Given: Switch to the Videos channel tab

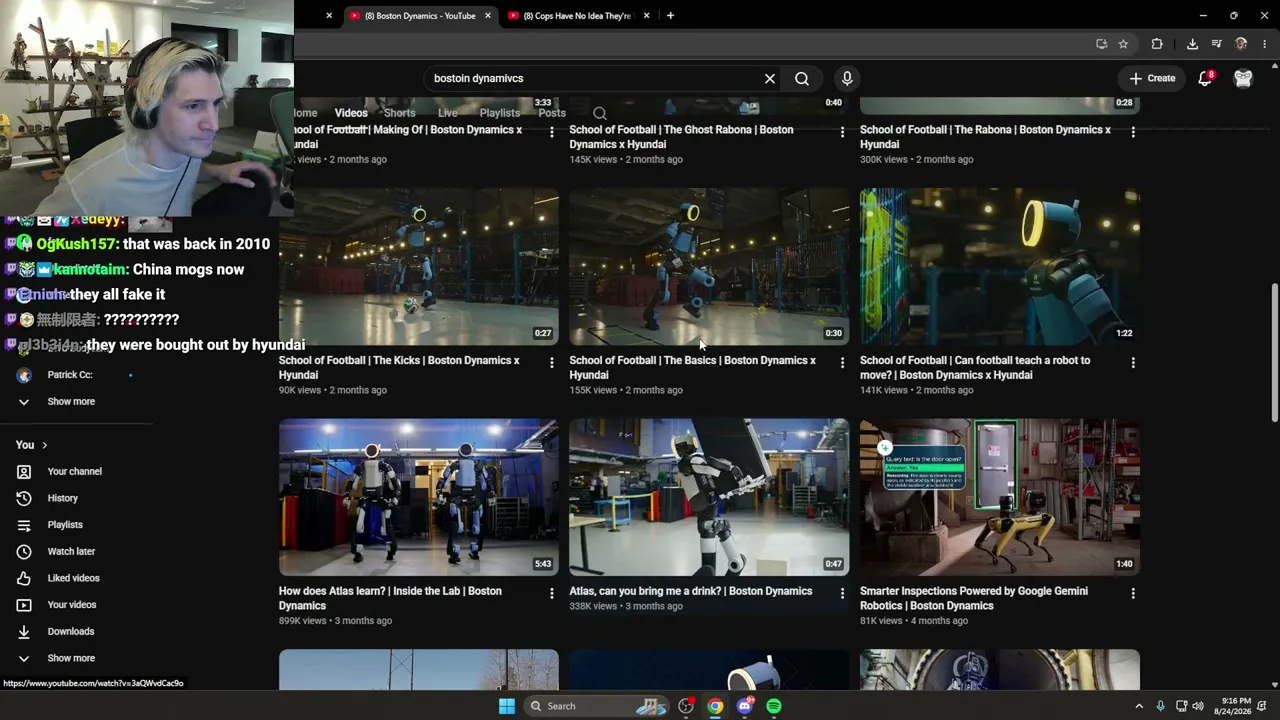Looking at the screenshot, I should pos(351,113).
